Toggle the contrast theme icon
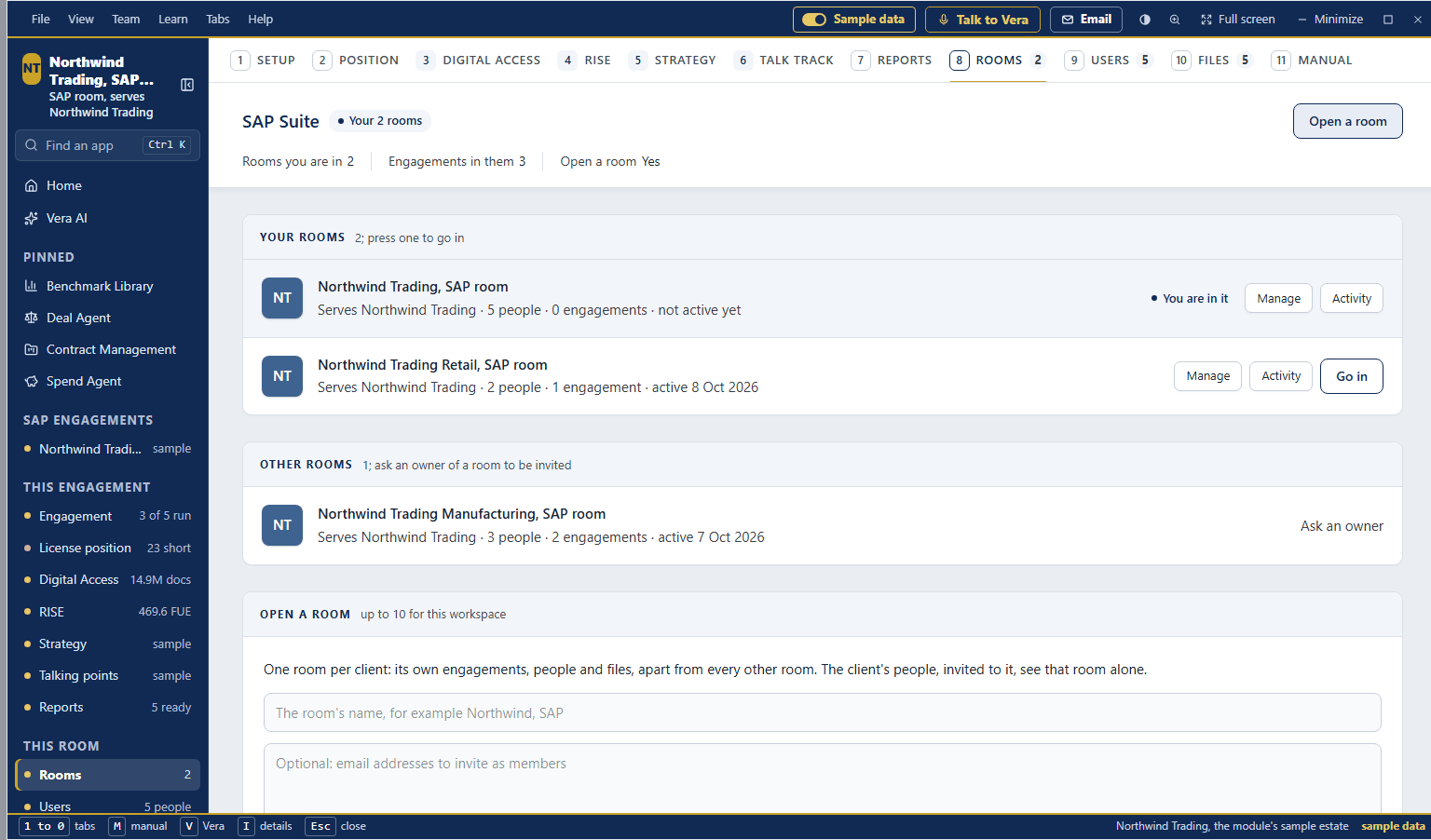This screenshot has height=840, width=1431. point(1145,20)
